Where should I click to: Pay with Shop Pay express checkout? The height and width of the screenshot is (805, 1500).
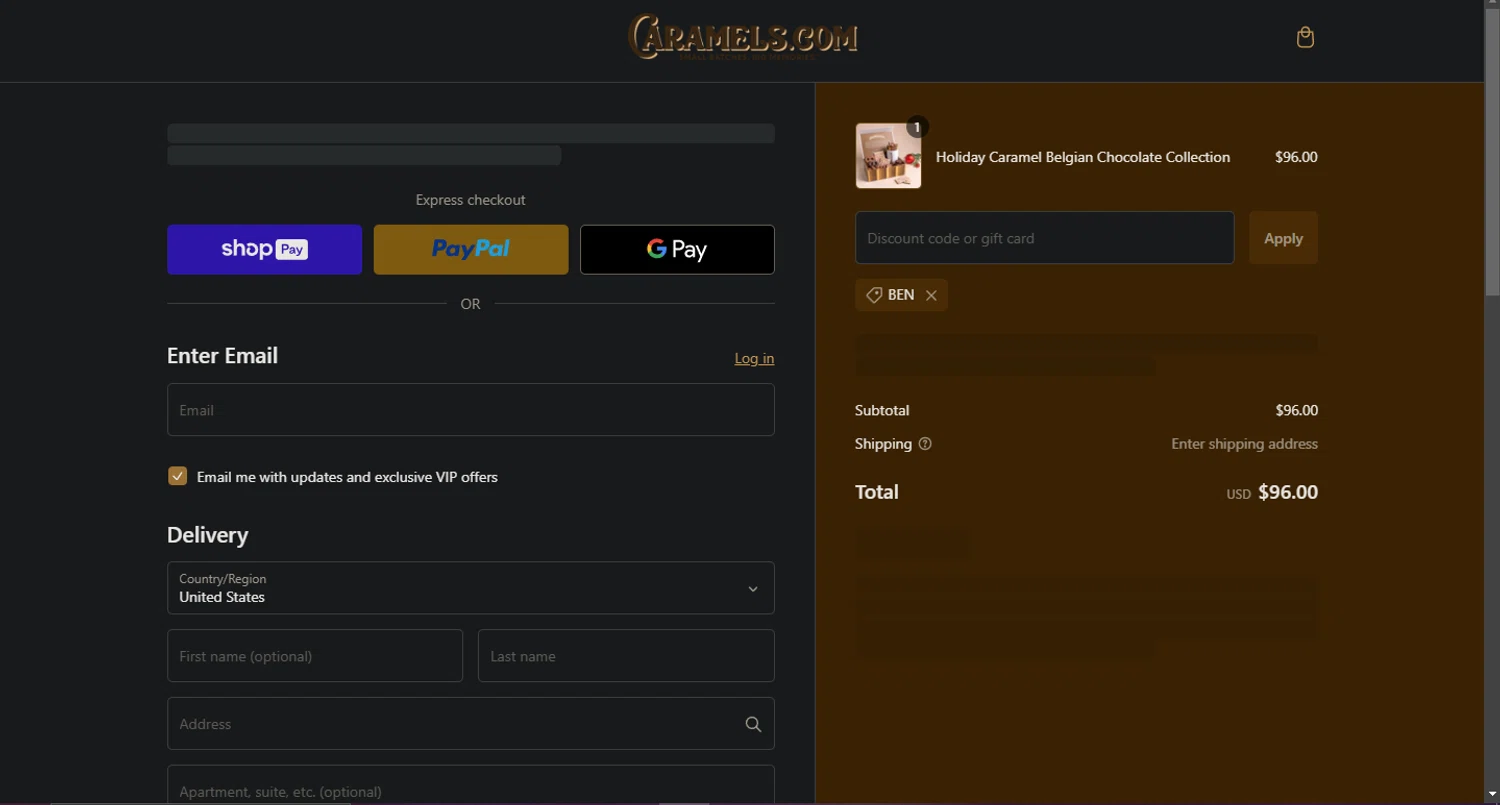pos(265,249)
